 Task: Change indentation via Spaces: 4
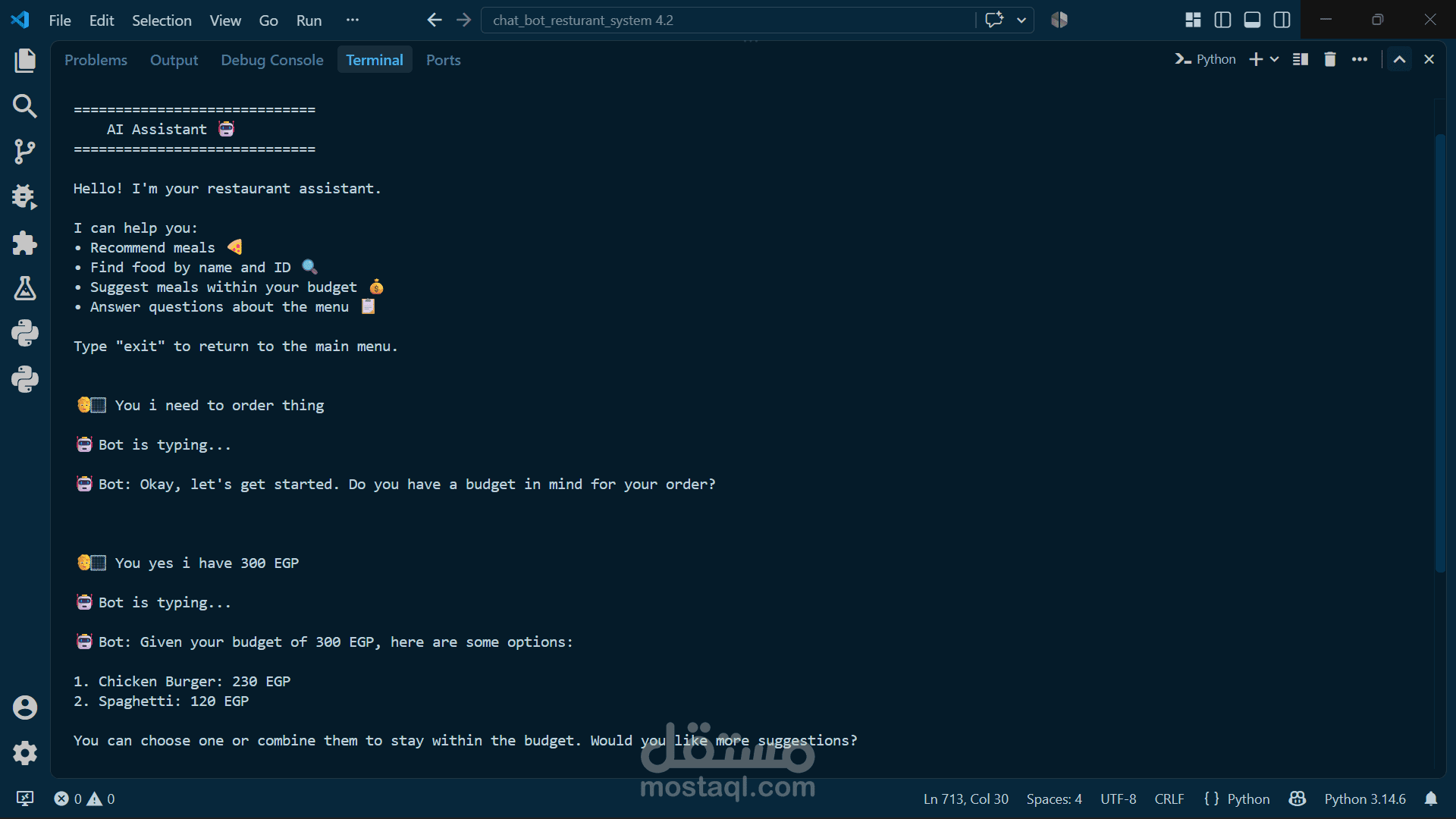[1054, 799]
